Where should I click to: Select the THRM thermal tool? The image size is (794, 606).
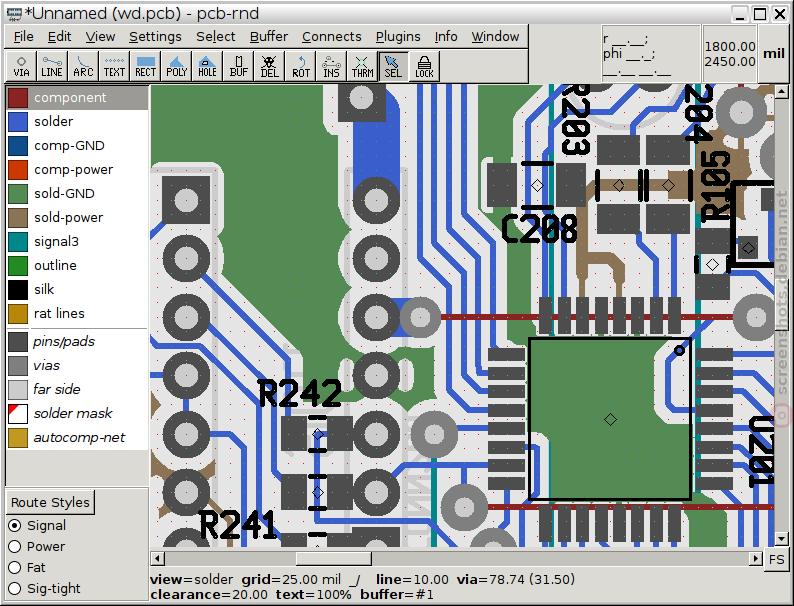tap(362, 66)
